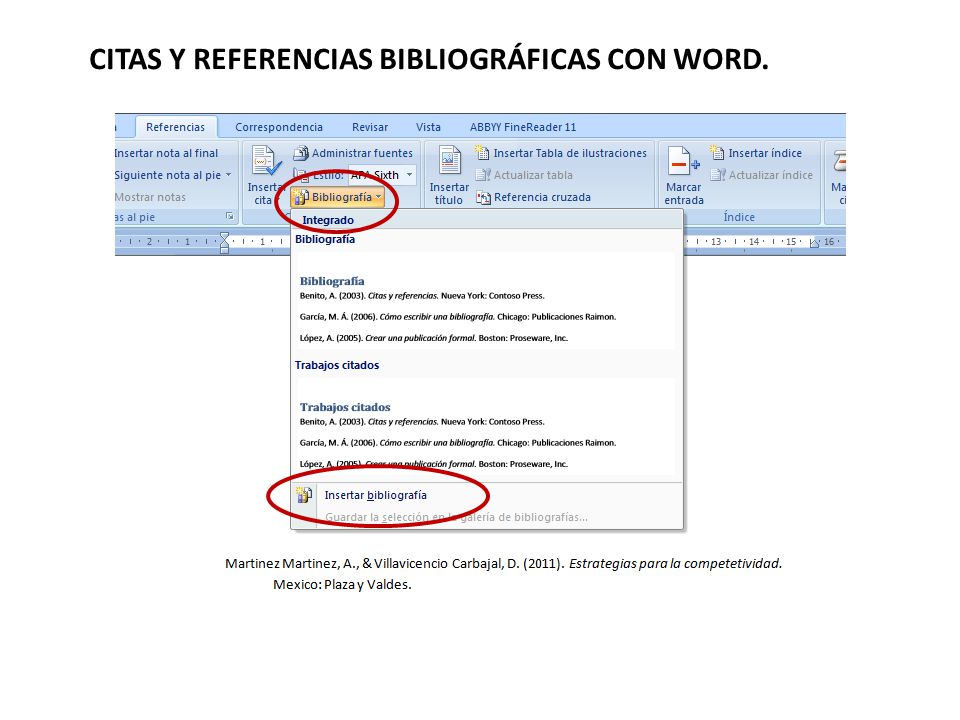The height and width of the screenshot is (720, 960).
Task: Click Guardar la selección en galería entry
Action: point(456,517)
